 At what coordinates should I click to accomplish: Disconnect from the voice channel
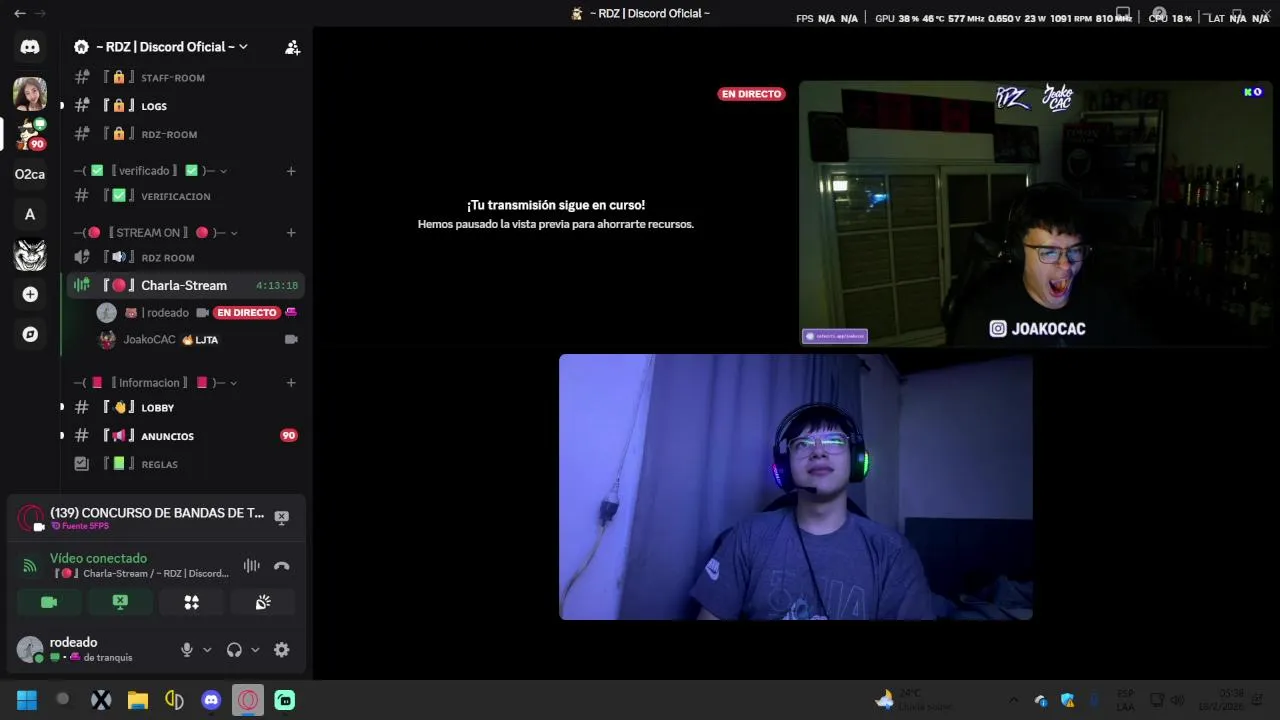click(282, 566)
